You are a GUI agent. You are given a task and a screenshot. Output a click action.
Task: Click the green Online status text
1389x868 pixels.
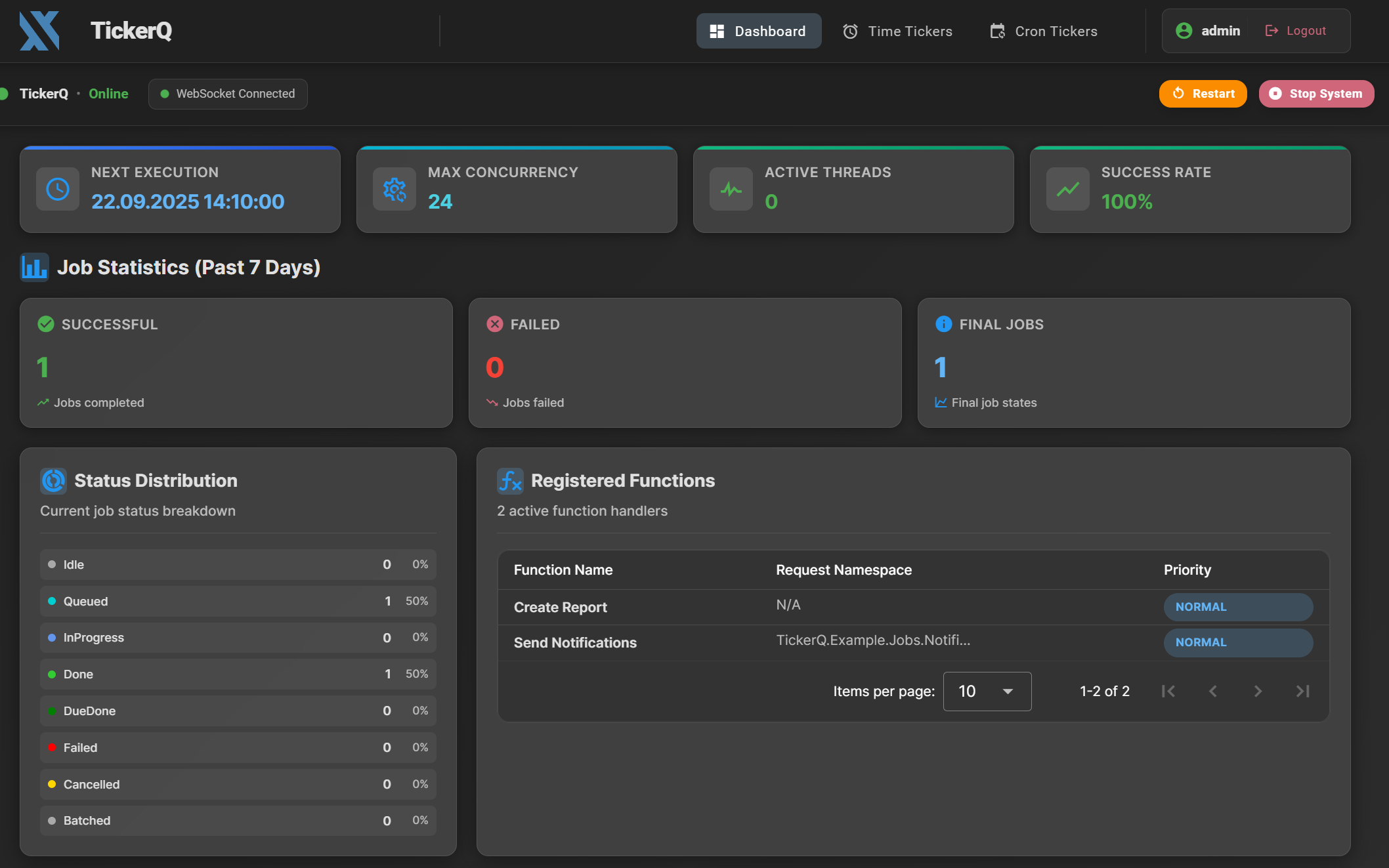[x=108, y=94]
